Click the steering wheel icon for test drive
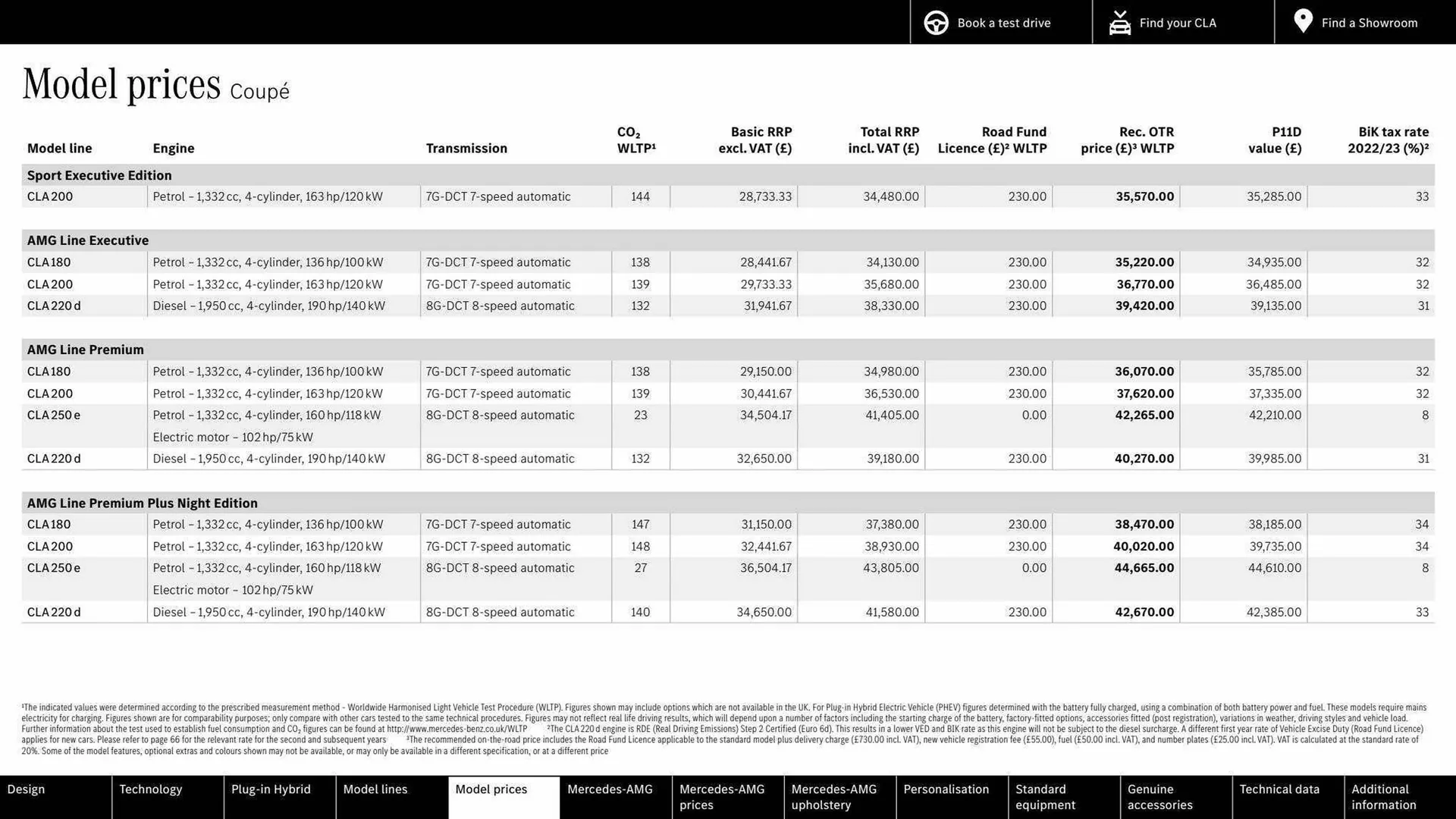1456x819 pixels. [x=936, y=22]
